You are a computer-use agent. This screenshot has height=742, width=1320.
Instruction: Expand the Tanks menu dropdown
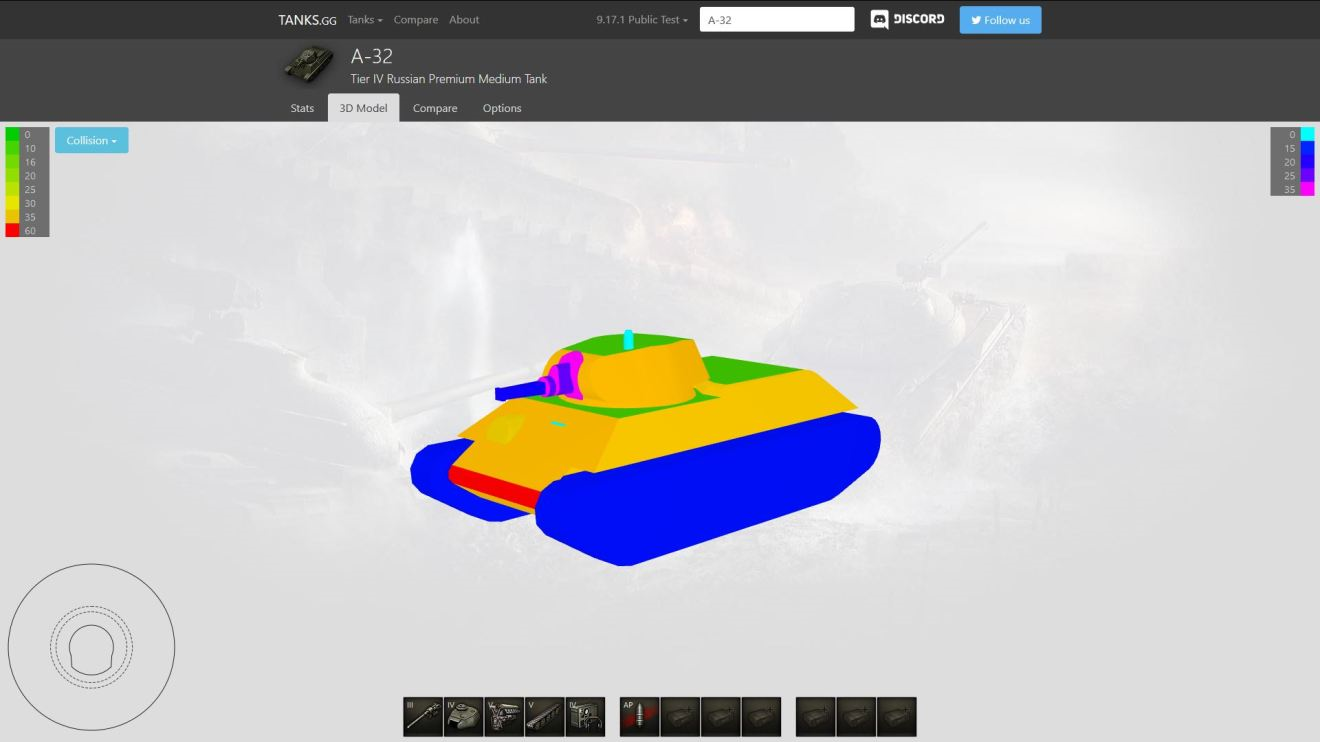[x=365, y=20]
